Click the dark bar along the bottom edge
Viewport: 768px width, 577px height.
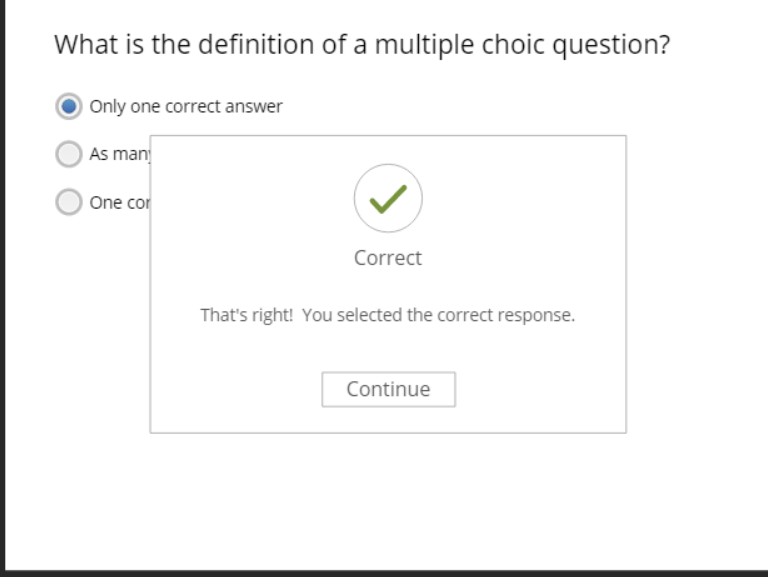tap(384, 572)
